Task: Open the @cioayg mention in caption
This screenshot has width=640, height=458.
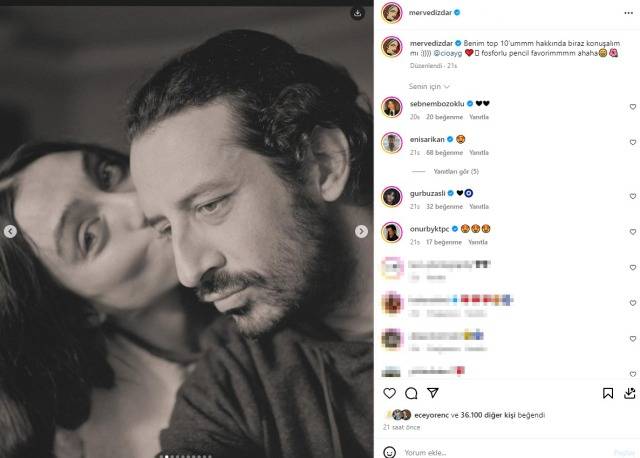Action: tap(447, 53)
